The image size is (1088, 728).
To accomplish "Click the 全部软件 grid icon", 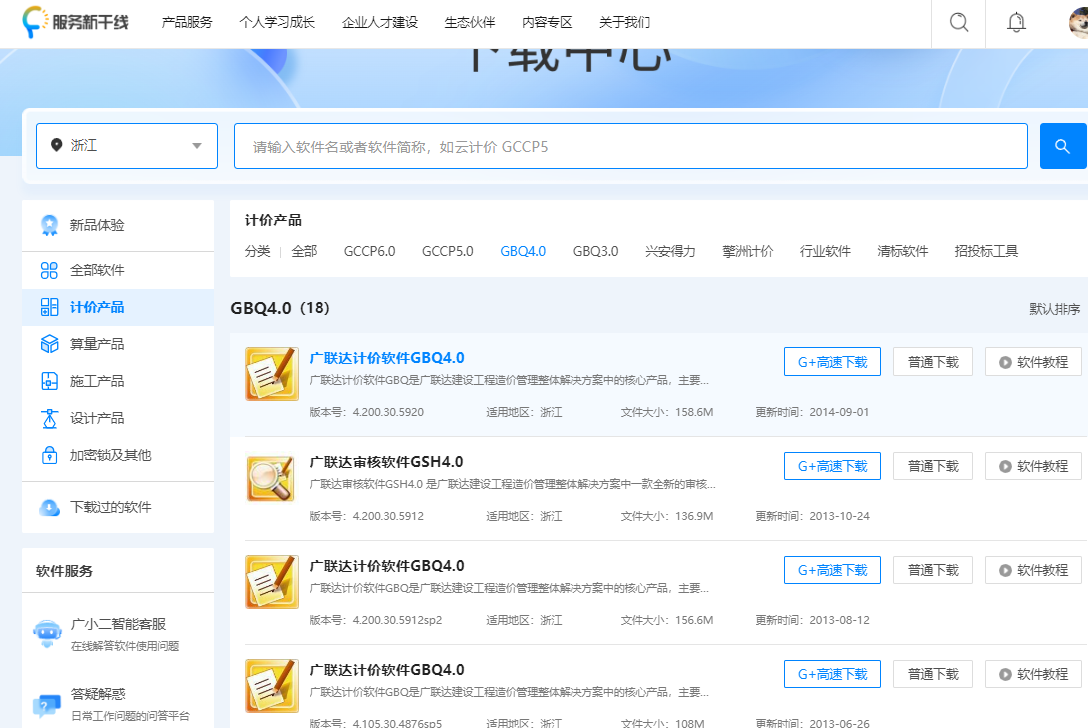I will tap(49, 270).
